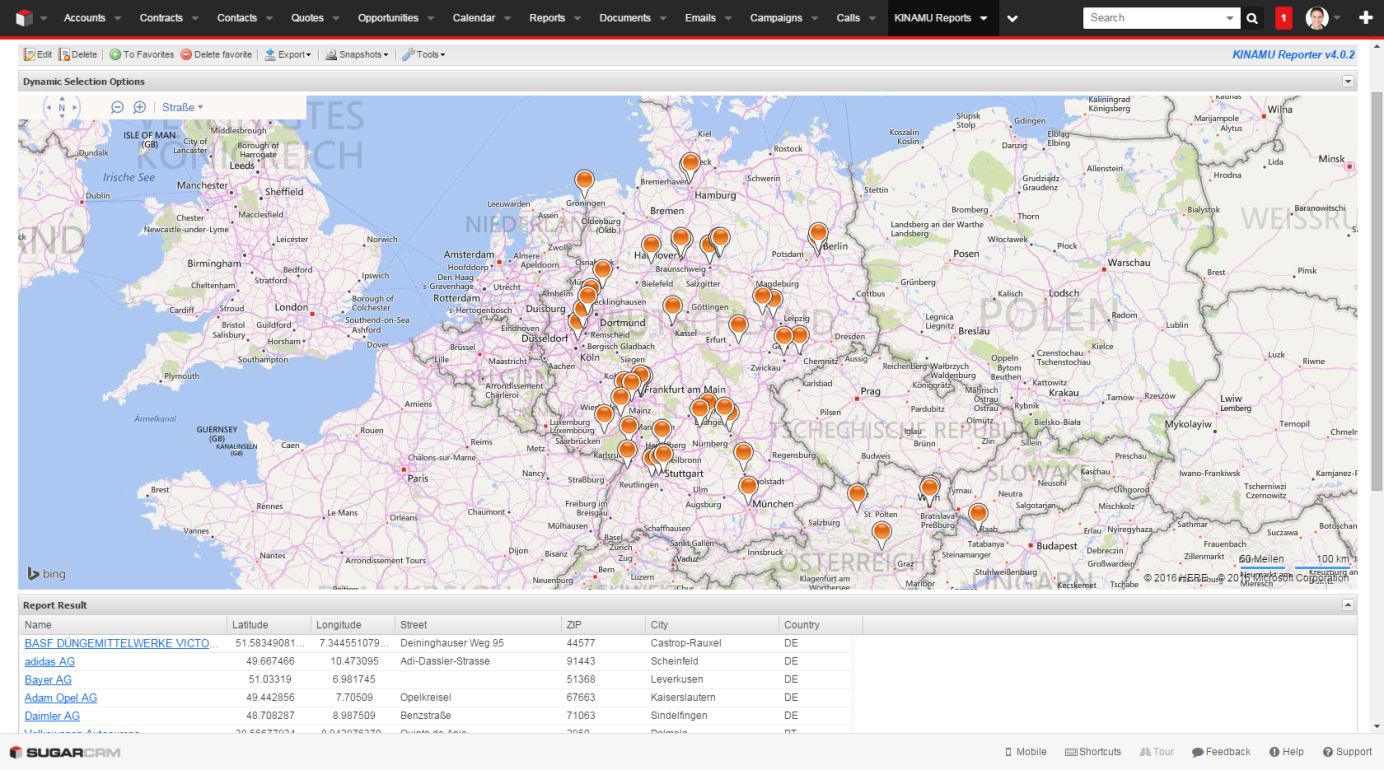Click into the Search input field
Image resolution: width=1384 pixels, height=770 pixels.
point(1153,18)
